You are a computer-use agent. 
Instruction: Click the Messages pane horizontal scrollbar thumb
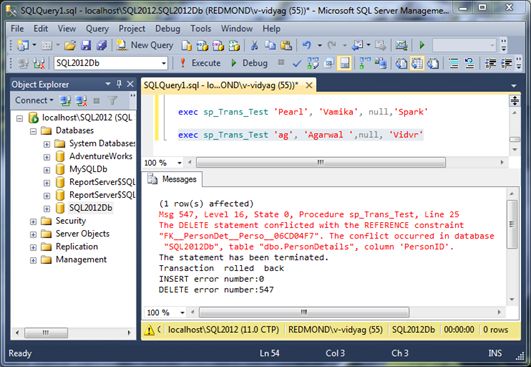[304, 312]
